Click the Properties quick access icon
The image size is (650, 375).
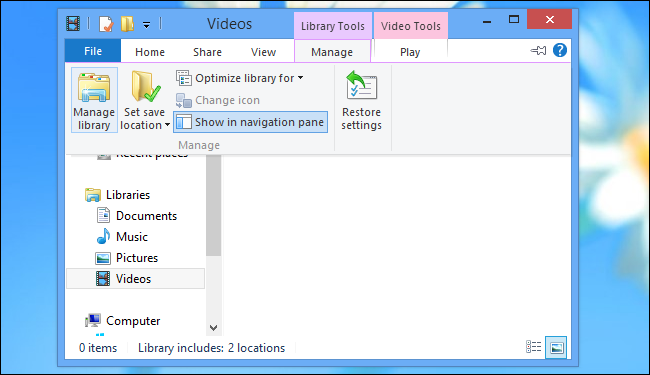point(106,24)
